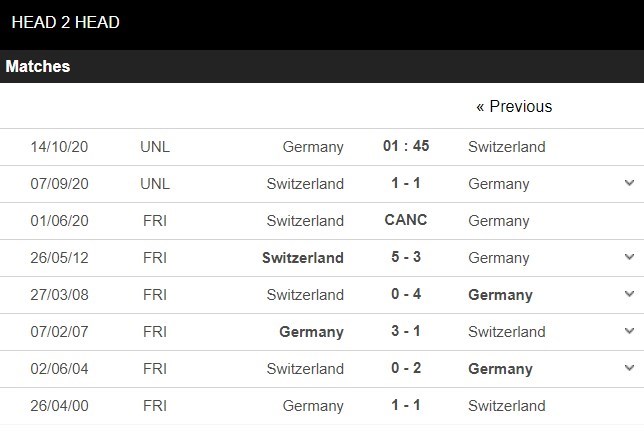Screen dimensions: 644x434
Task: Expand the 07/09/20 match row chevron
Action: tap(629, 183)
